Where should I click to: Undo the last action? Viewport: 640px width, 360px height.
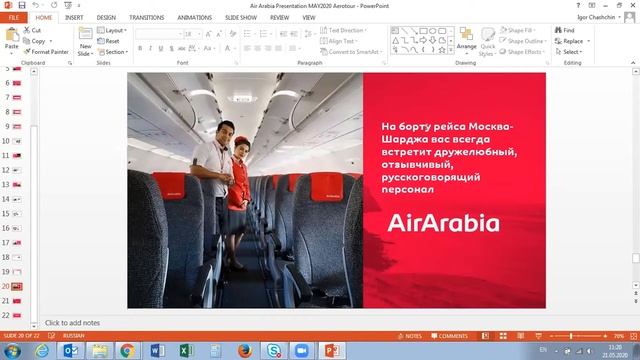point(36,5)
